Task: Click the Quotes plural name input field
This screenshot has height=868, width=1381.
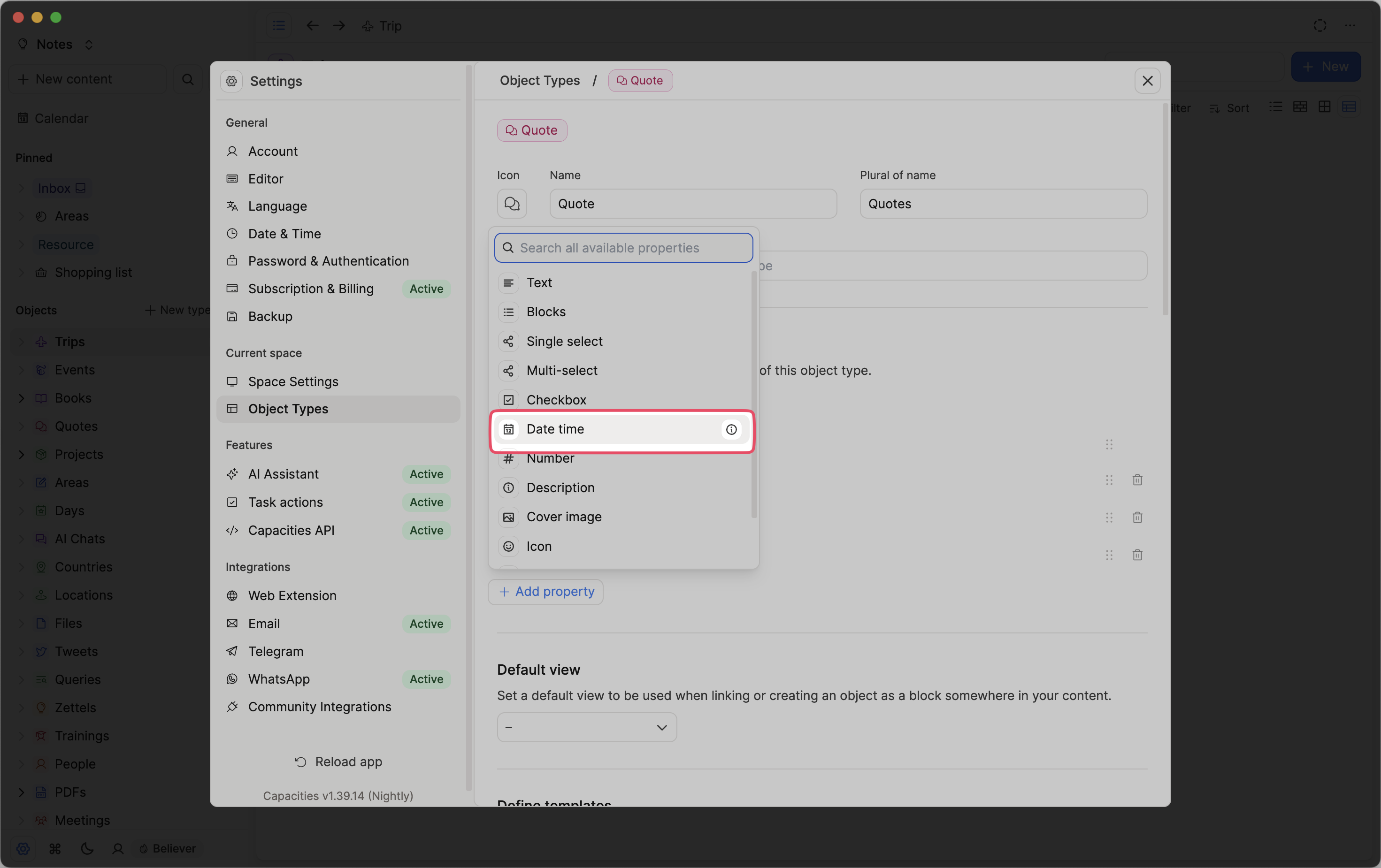Action: tap(1003, 203)
